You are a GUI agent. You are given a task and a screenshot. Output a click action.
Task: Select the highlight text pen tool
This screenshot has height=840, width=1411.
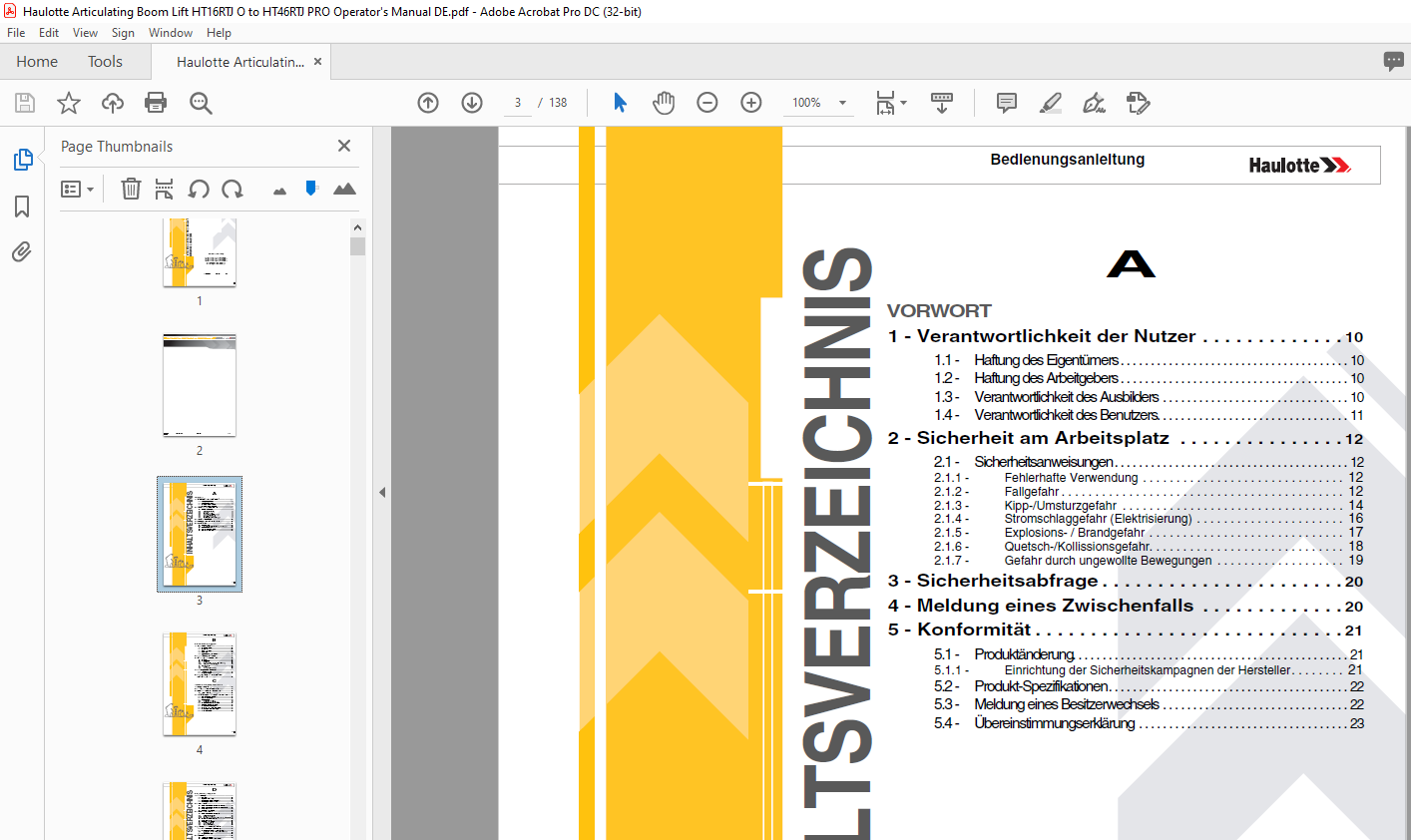click(1051, 103)
